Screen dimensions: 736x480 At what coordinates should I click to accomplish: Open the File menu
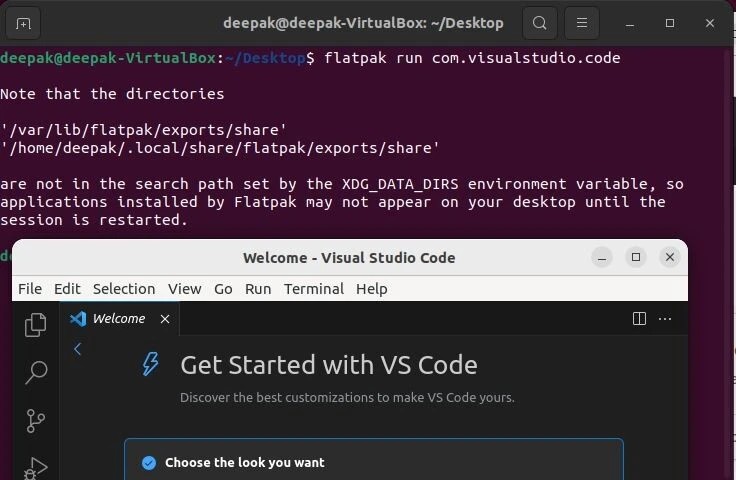pyautogui.click(x=30, y=289)
